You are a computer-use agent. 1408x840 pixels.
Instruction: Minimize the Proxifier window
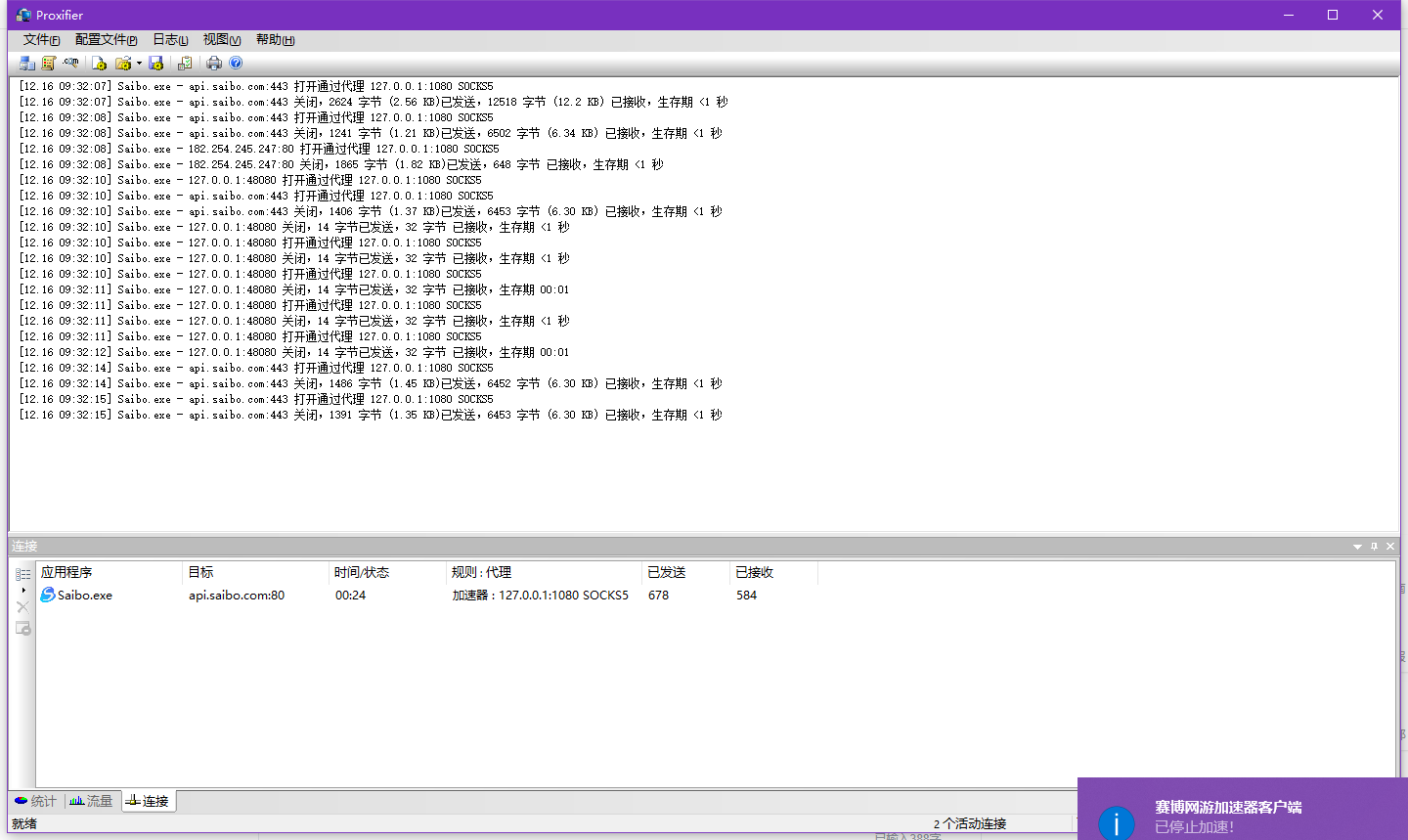[1289, 15]
